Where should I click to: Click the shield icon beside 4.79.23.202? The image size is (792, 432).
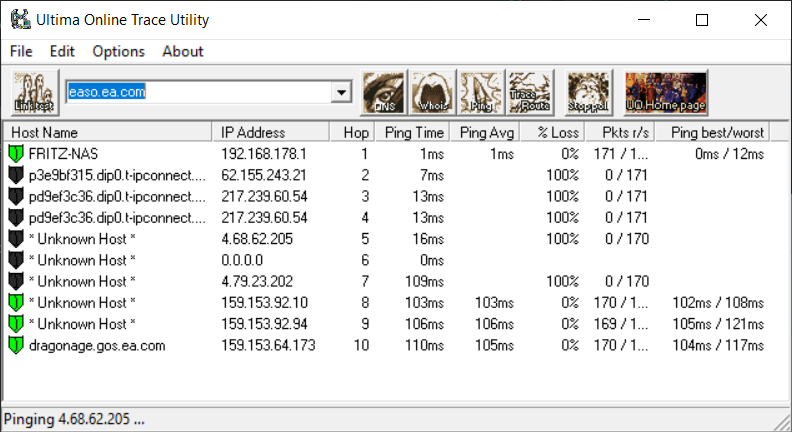click(x=16, y=281)
